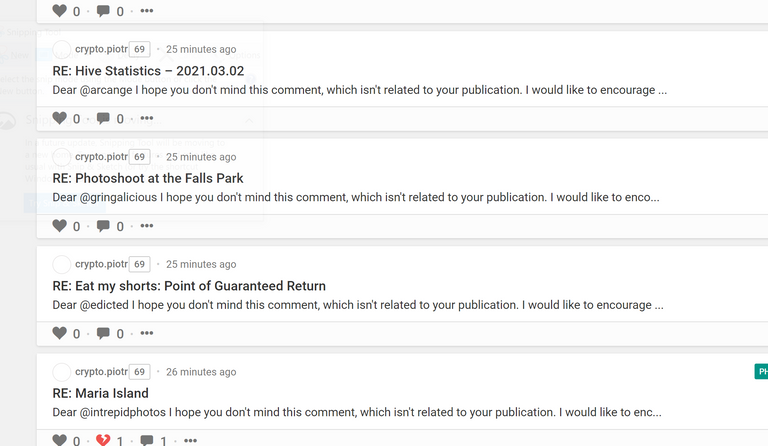Open comments on Hive Statistics reply
The width and height of the screenshot is (768, 446).
tap(103, 118)
